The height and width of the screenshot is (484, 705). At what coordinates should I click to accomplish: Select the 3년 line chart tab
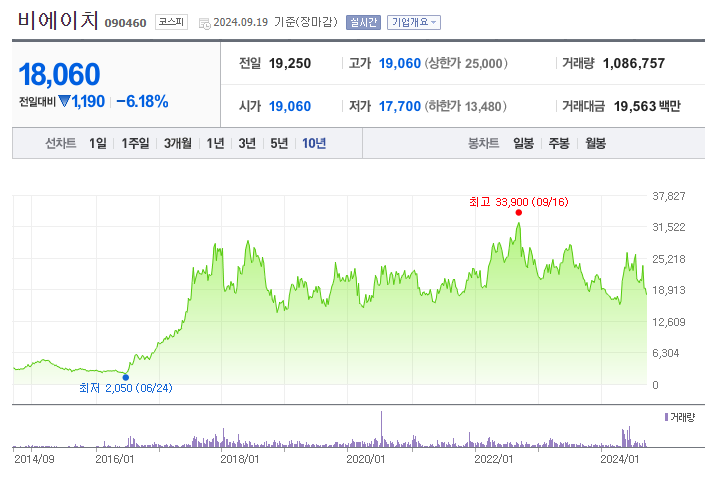(247, 143)
